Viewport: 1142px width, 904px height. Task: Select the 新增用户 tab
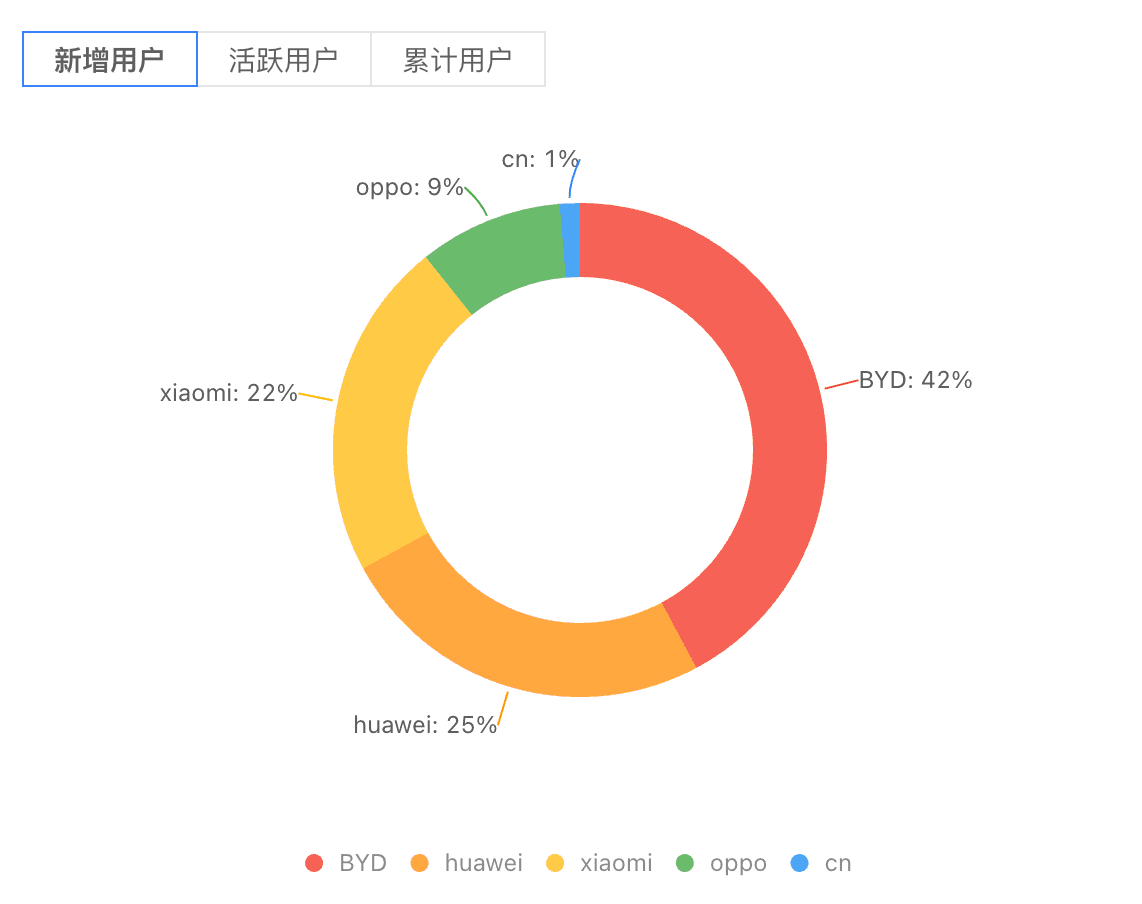pyautogui.click(x=110, y=59)
